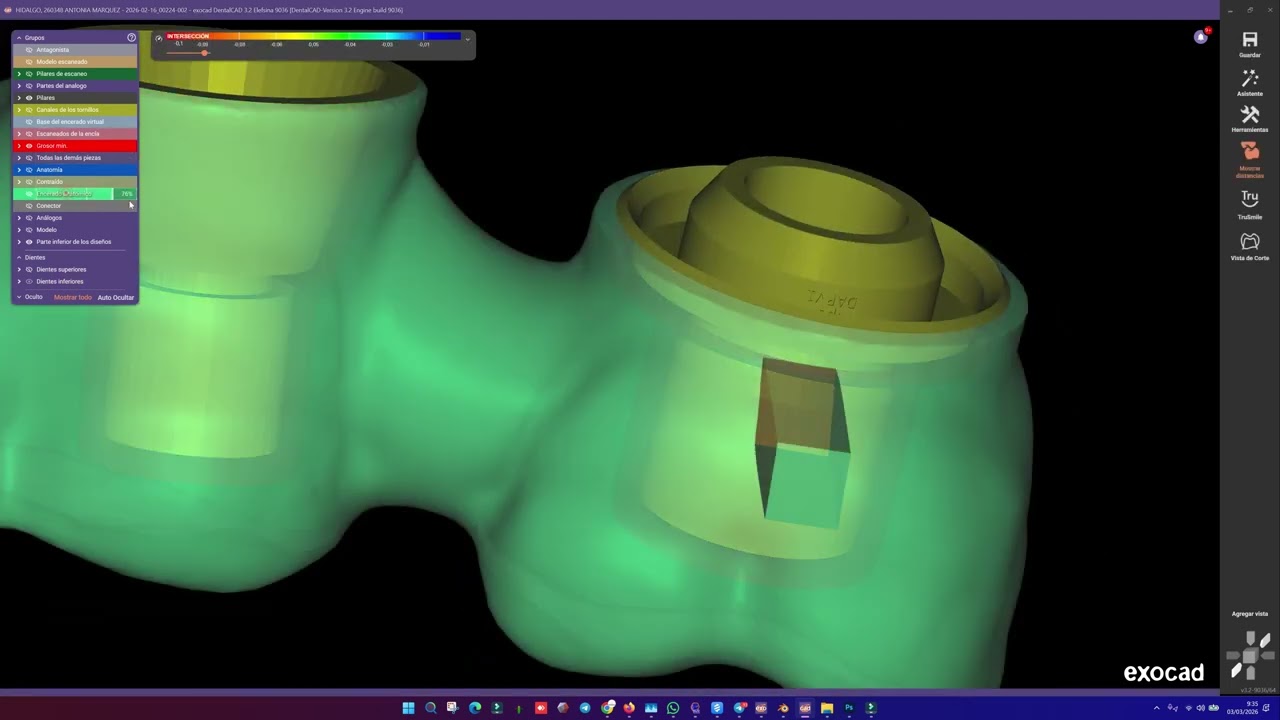Expand the Pilares de escaneo group

pyautogui.click(x=19, y=74)
